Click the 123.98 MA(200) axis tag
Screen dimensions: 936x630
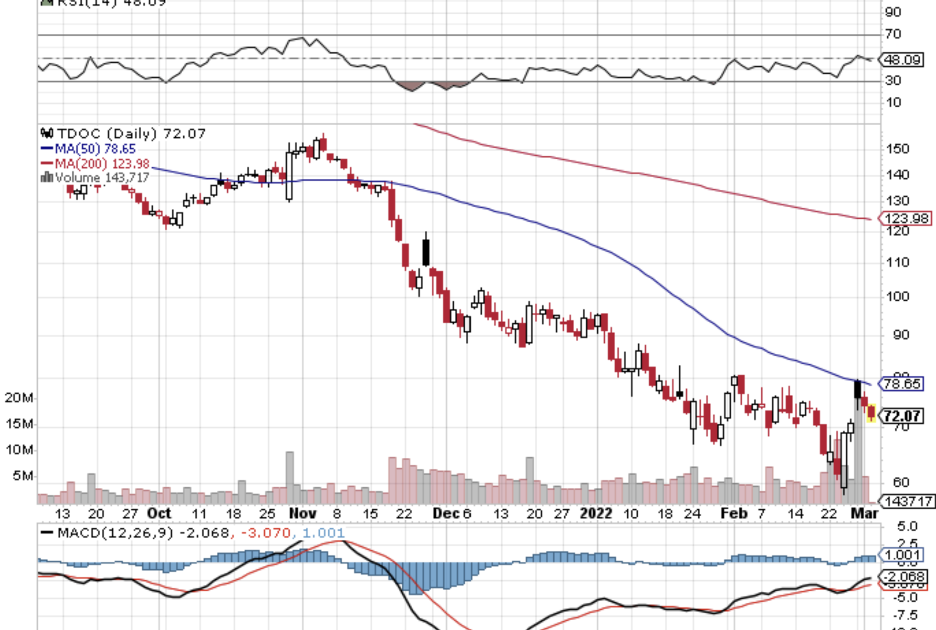[906, 219]
